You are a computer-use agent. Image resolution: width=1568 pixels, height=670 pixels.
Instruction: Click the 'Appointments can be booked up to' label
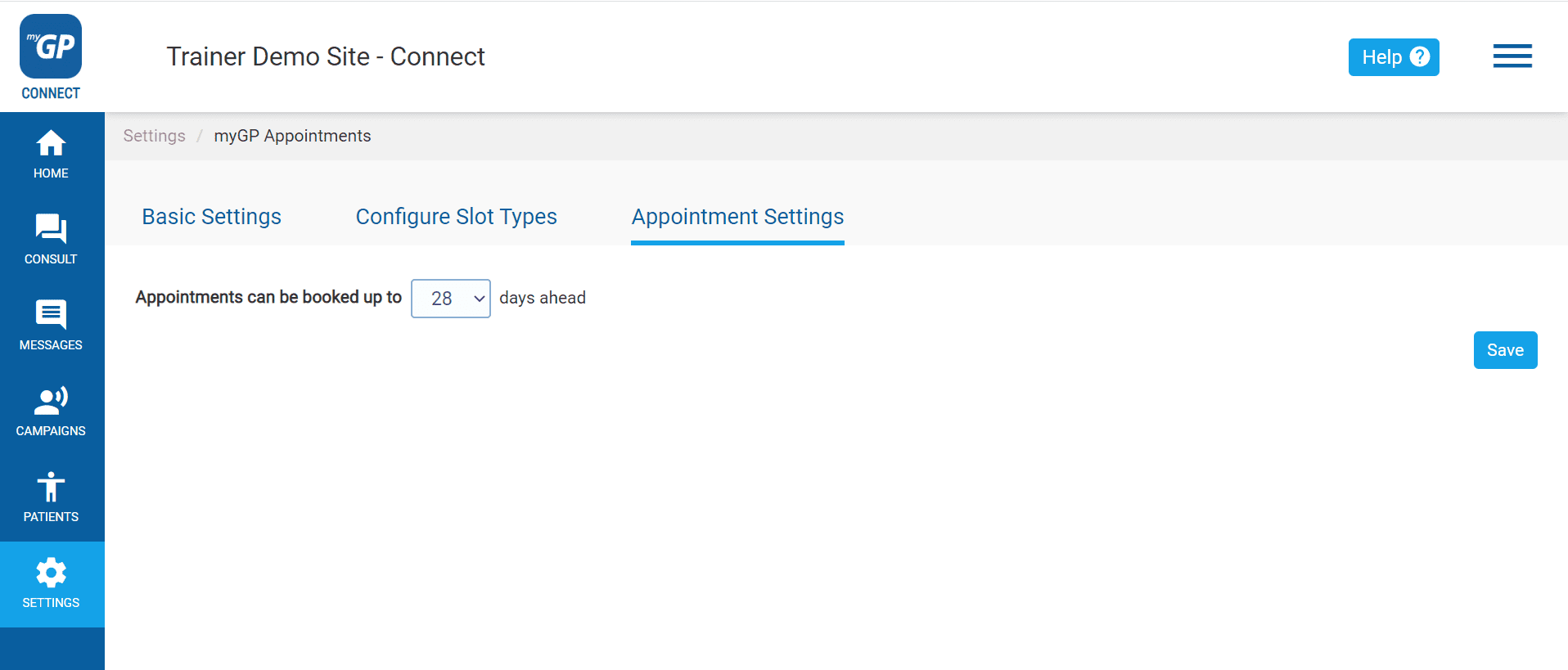[x=268, y=297]
